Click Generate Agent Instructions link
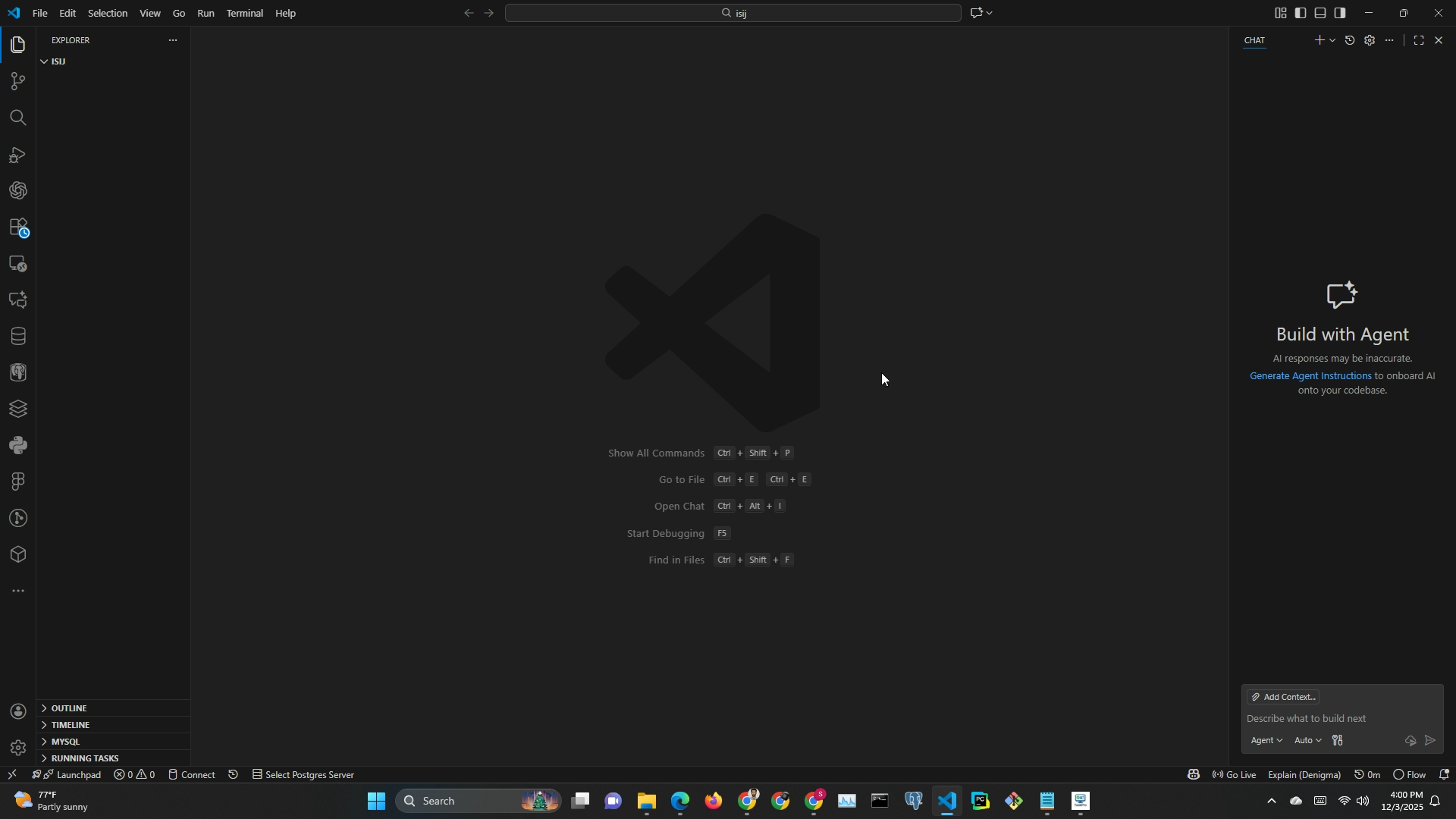Viewport: 1456px width, 819px height. click(x=1310, y=376)
